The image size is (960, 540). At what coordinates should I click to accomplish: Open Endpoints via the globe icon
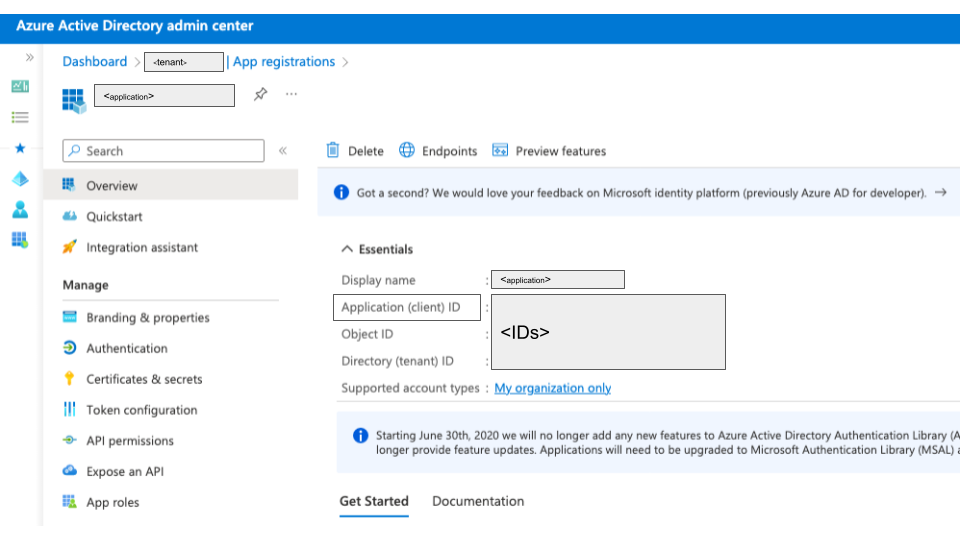[407, 151]
